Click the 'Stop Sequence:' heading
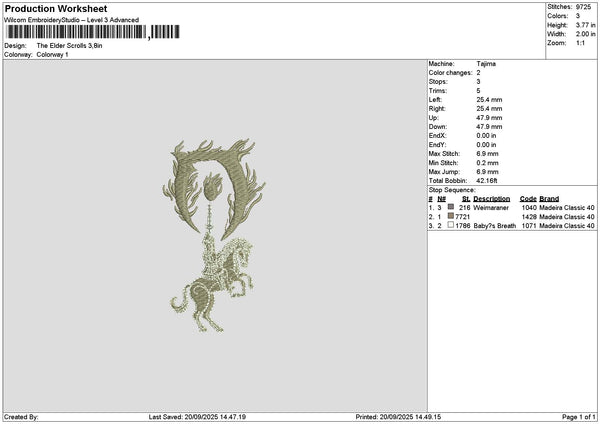Image resolution: width=600 pixels, height=424 pixels. coord(452,190)
